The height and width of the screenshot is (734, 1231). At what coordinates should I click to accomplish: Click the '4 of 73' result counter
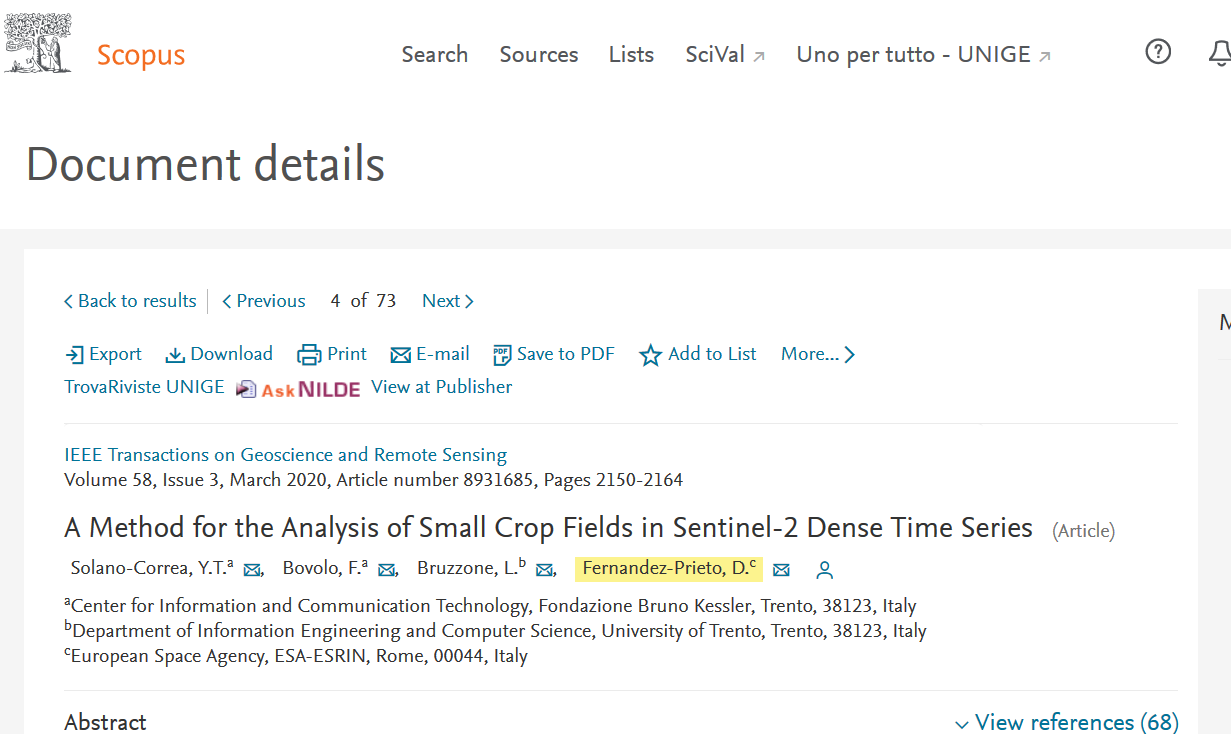tap(364, 301)
